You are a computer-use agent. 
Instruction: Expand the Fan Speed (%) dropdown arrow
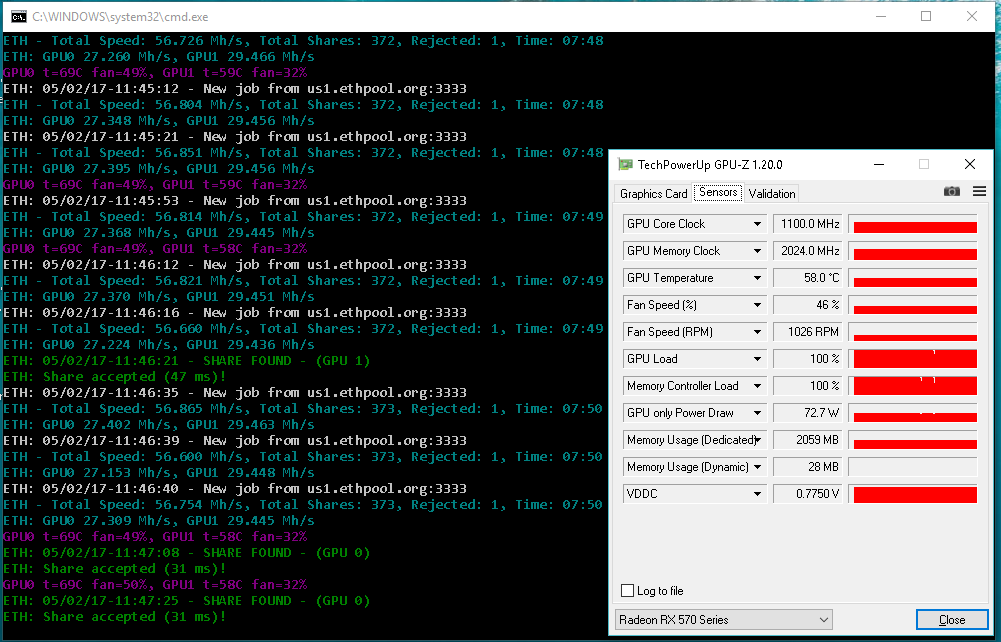(757, 305)
